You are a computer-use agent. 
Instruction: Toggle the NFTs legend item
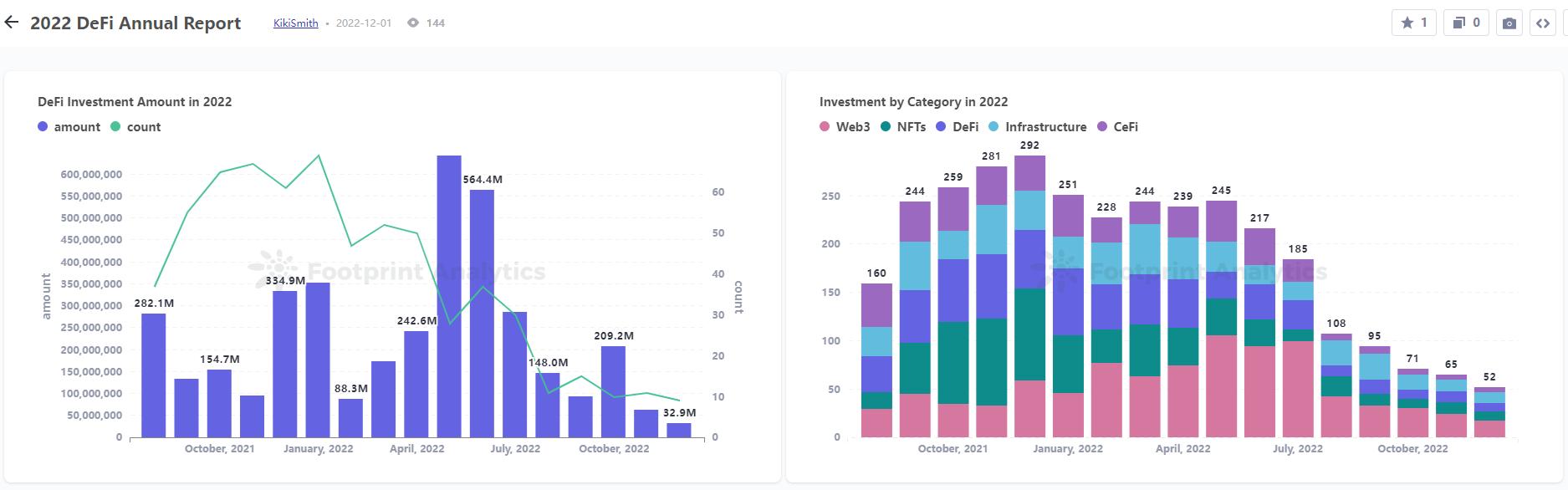903,127
